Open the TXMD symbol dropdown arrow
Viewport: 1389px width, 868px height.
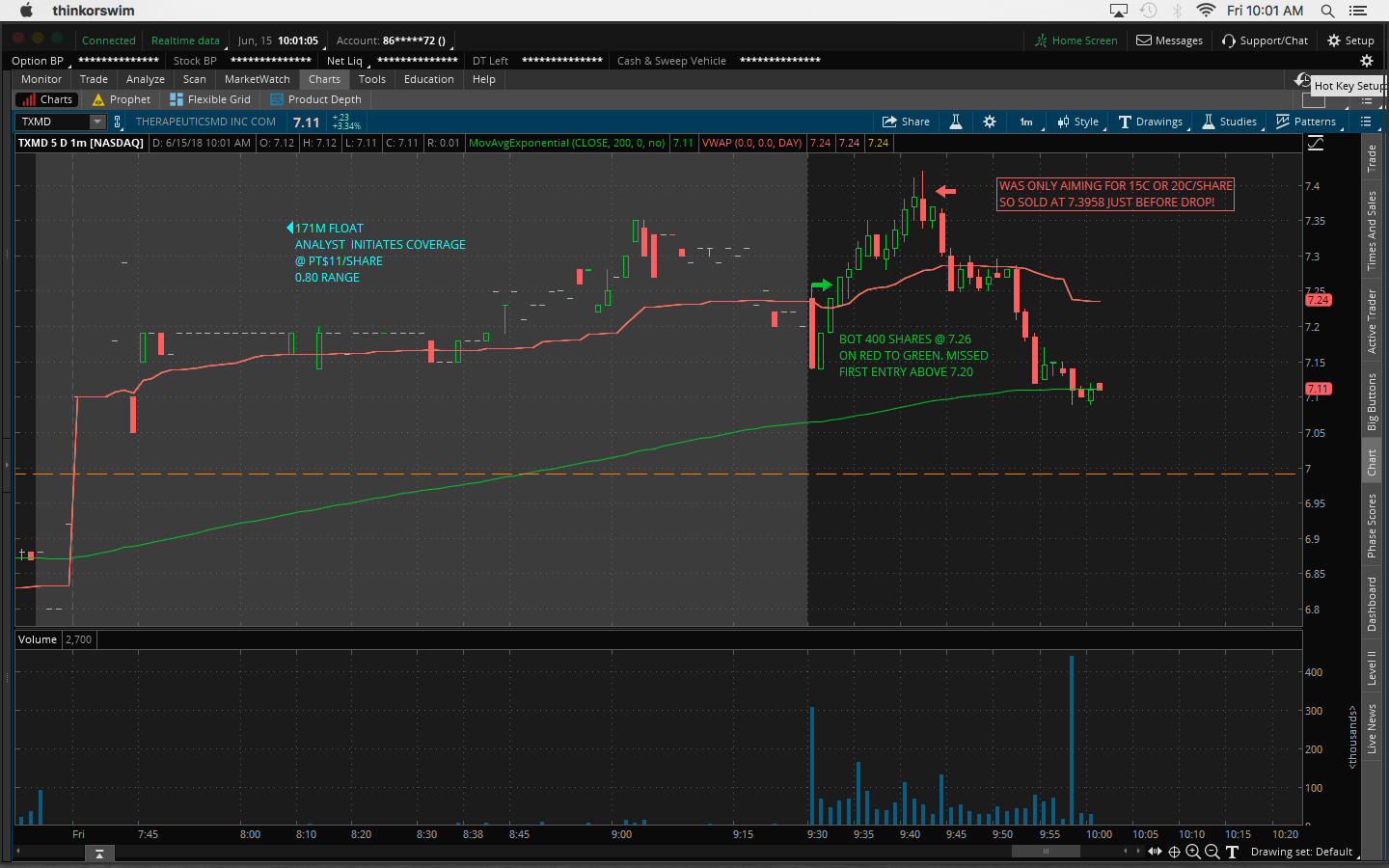[97, 122]
